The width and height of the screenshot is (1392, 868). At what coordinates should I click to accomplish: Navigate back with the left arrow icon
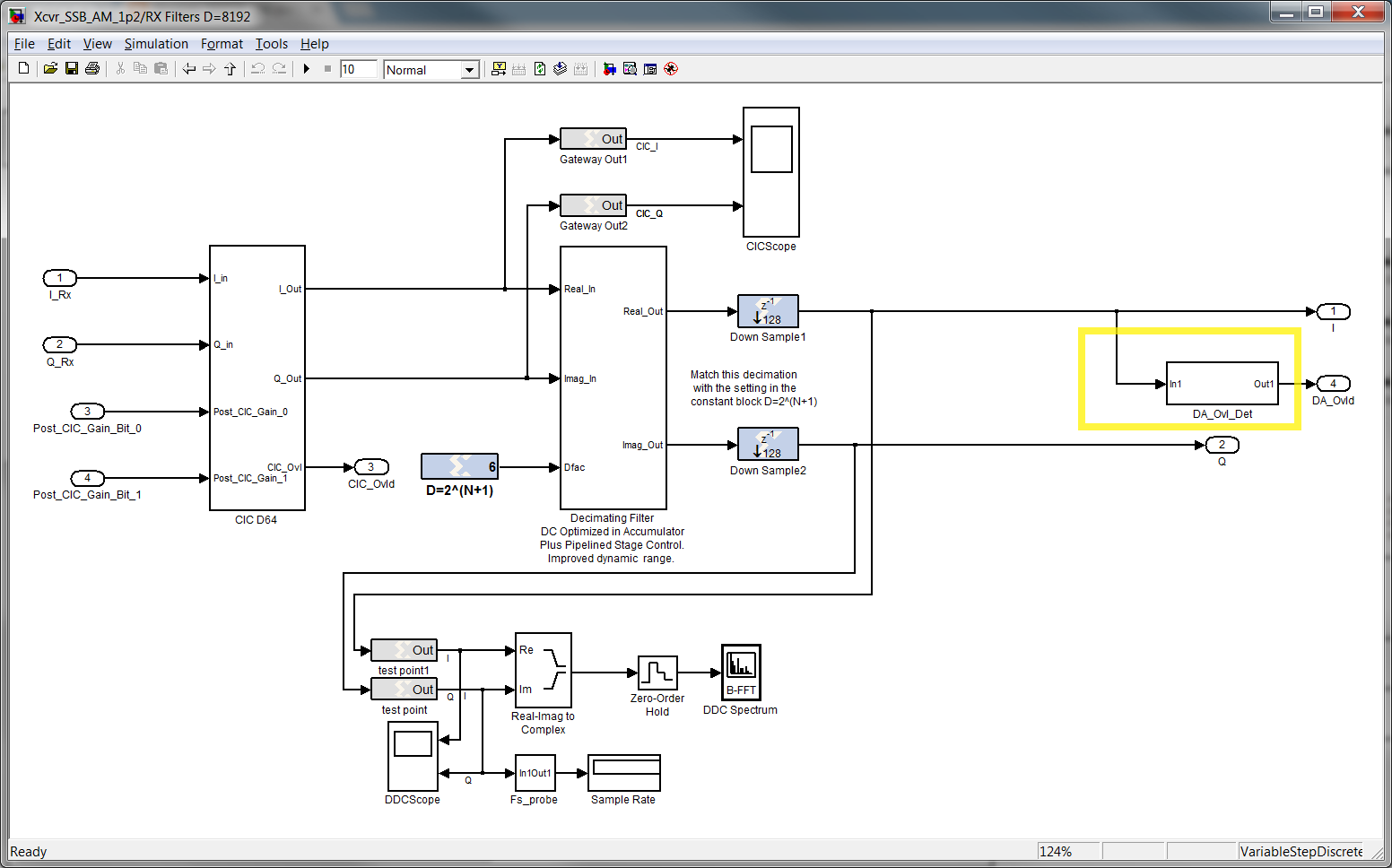click(188, 69)
